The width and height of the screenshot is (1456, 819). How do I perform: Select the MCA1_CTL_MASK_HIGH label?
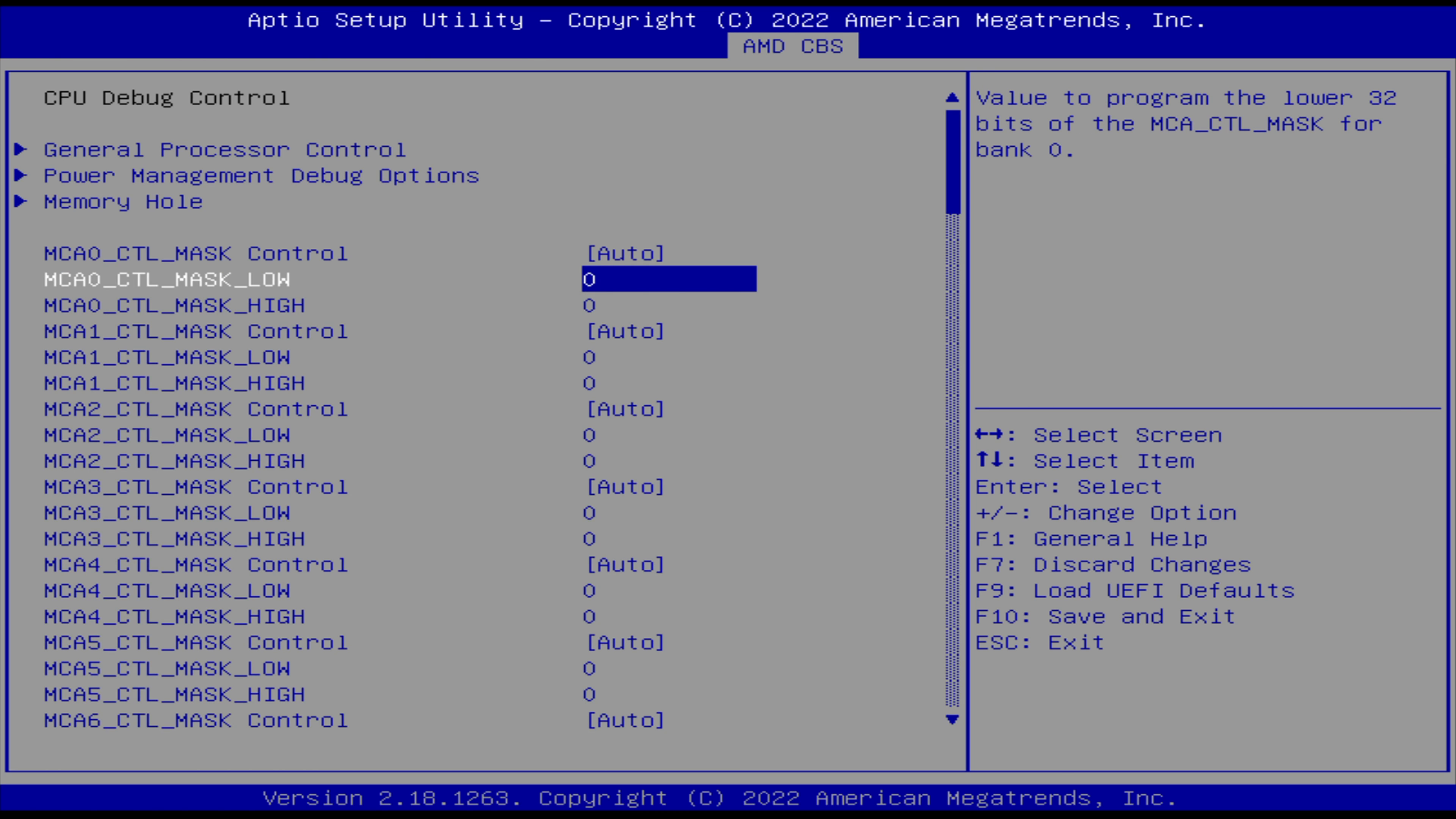click(175, 383)
